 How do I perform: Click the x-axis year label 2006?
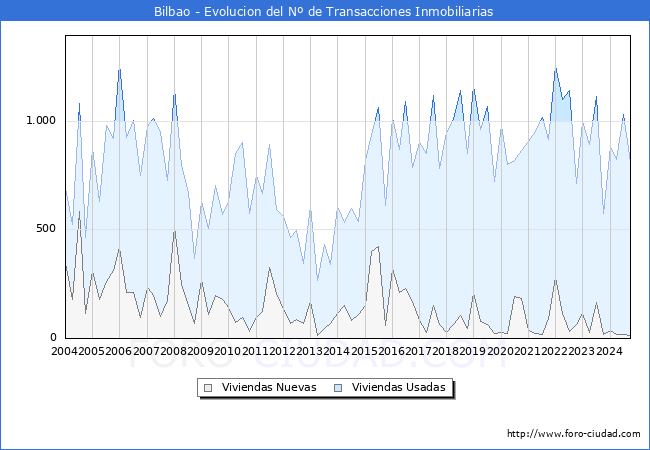pyautogui.click(x=119, y=351)
